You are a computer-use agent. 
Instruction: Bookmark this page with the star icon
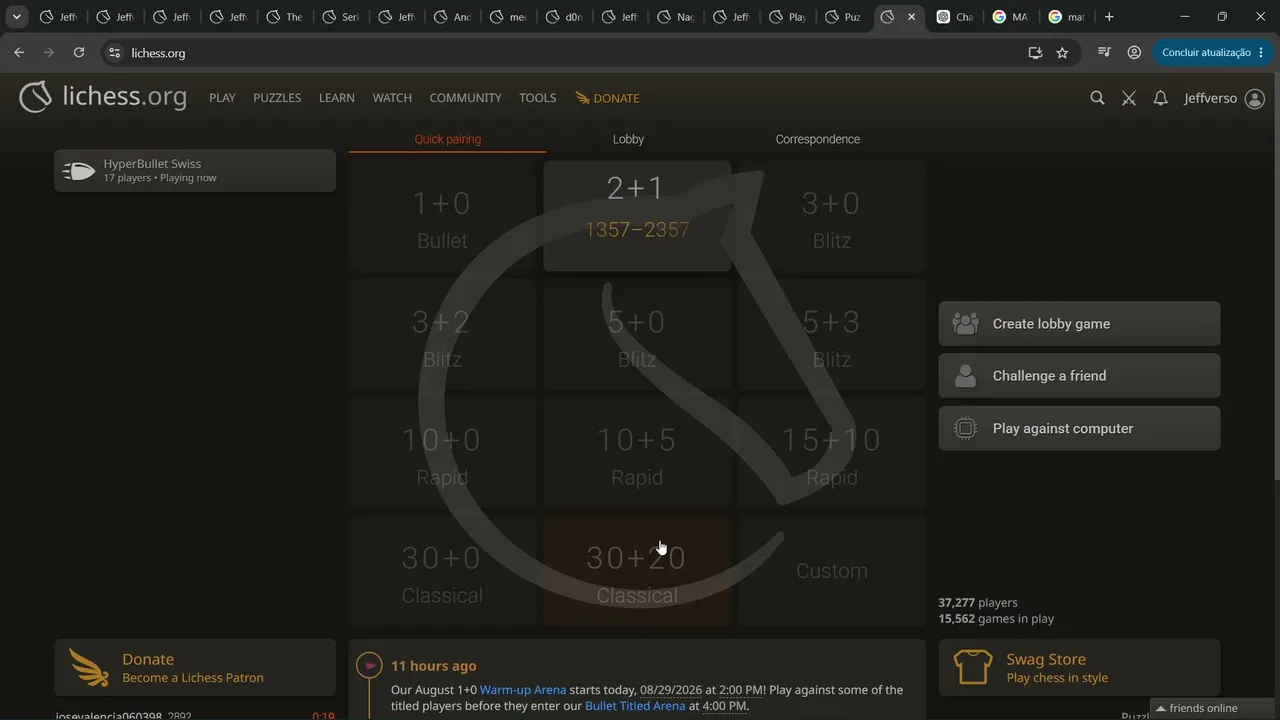1062,53
